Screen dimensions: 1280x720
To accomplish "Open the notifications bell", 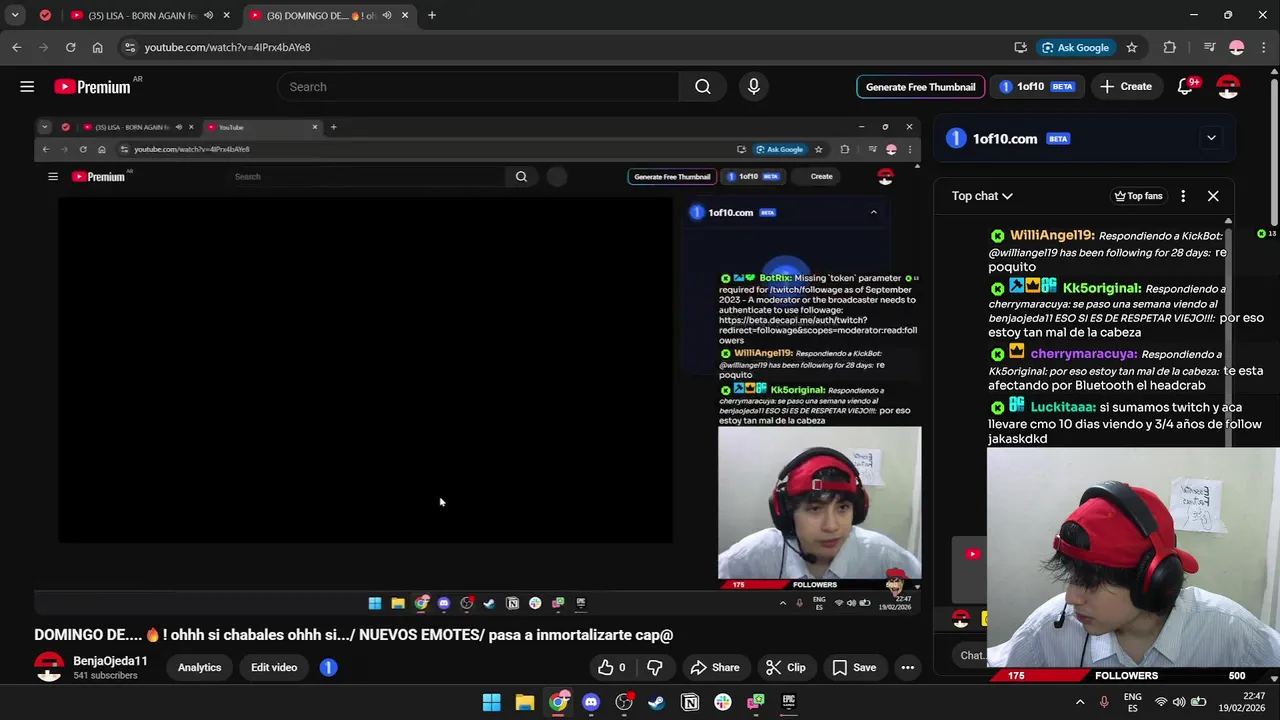I will (x=1185, y=87).
